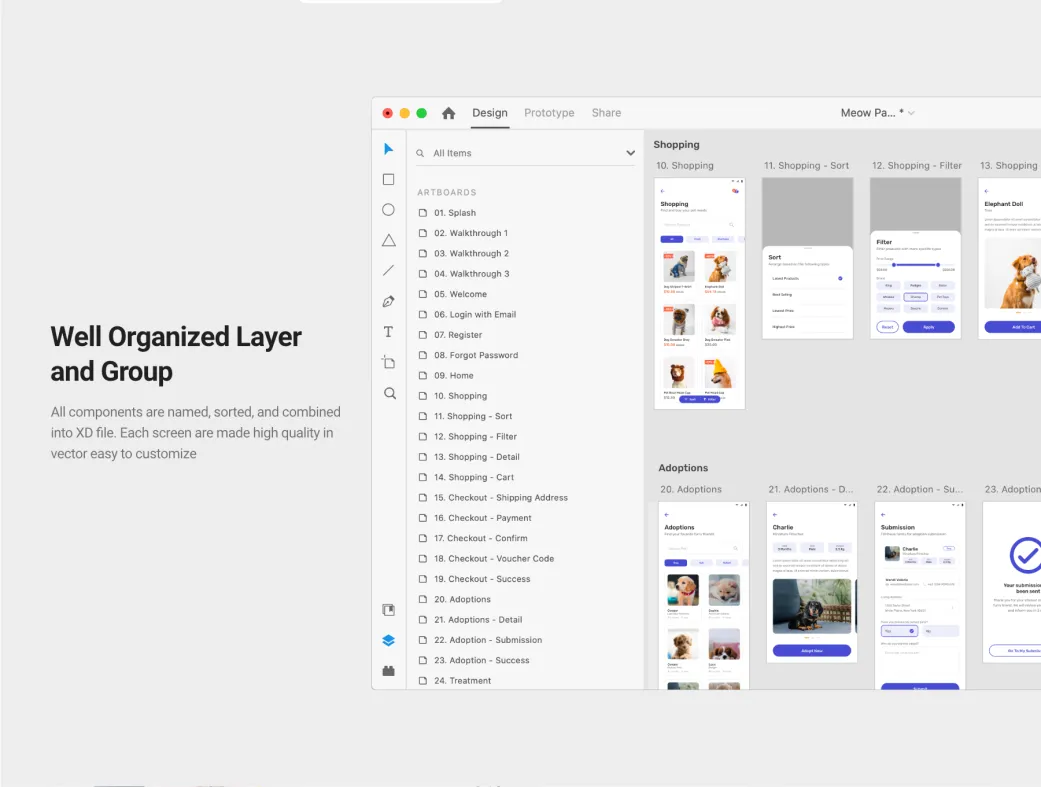Screen dimensions: 1041x787
Task: Open the Layers panel icon
Action: click(389, 640)
